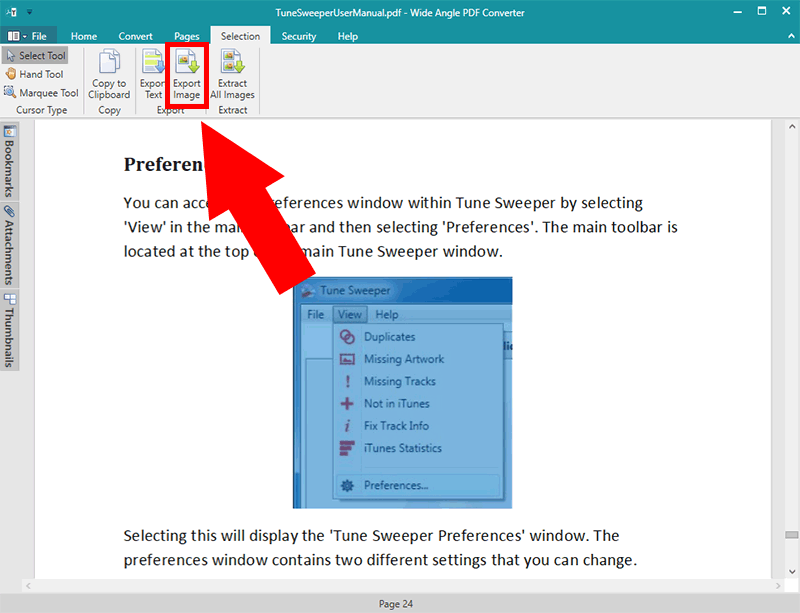Activate the Select Tool cursor
This screenshot has width=800, height=613.
tap(35, 55)
